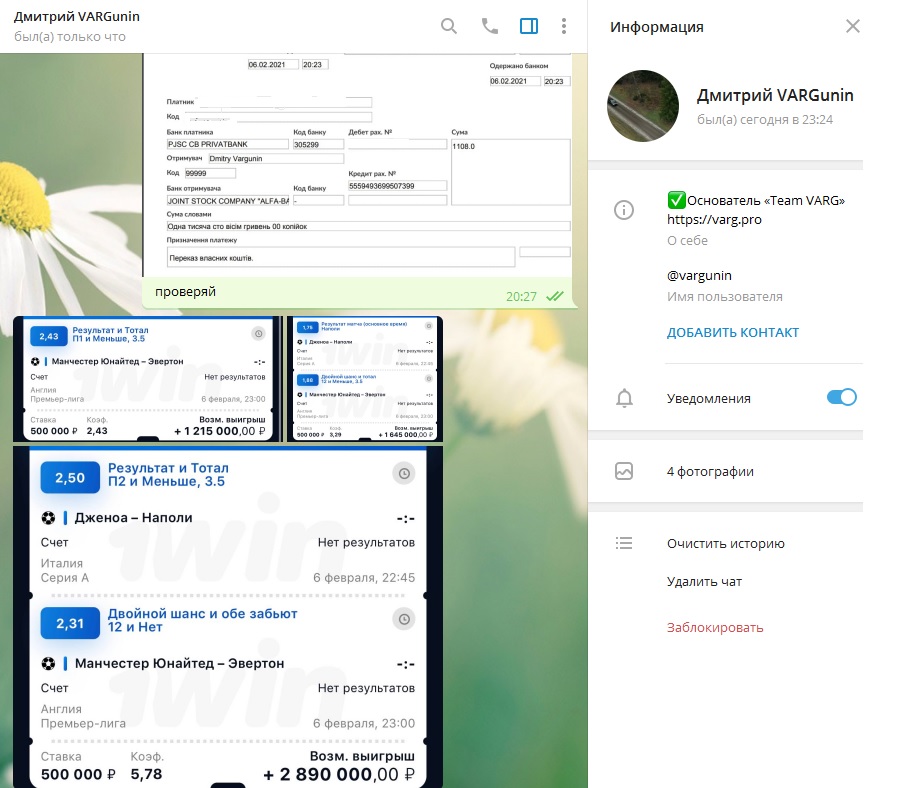Screen dimensions: 905x788
Task: Click the @vargunin username
Action: tap(699, 275)
